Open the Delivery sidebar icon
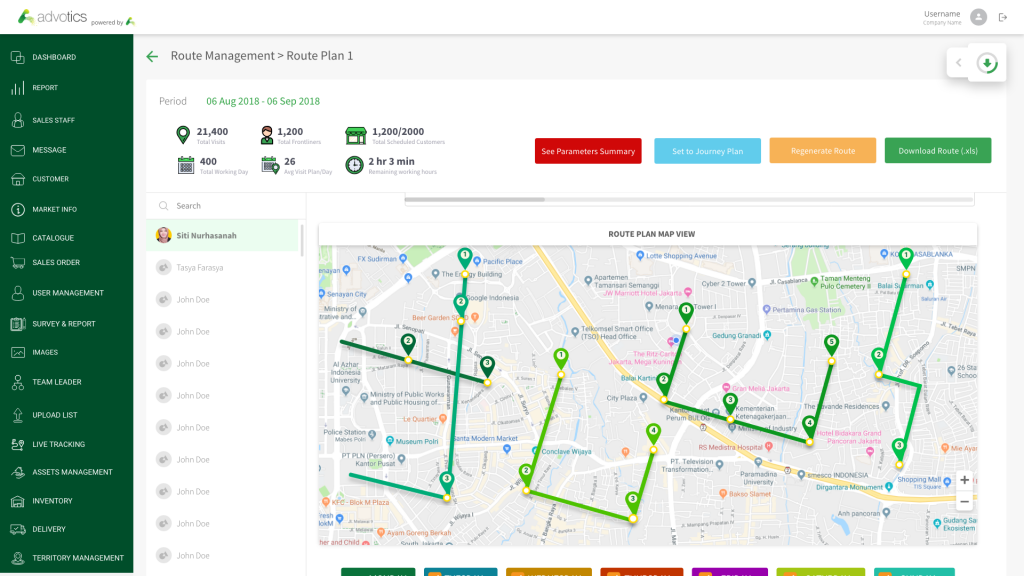Viewport: 1024px width, 576px height. pos(16,529)
